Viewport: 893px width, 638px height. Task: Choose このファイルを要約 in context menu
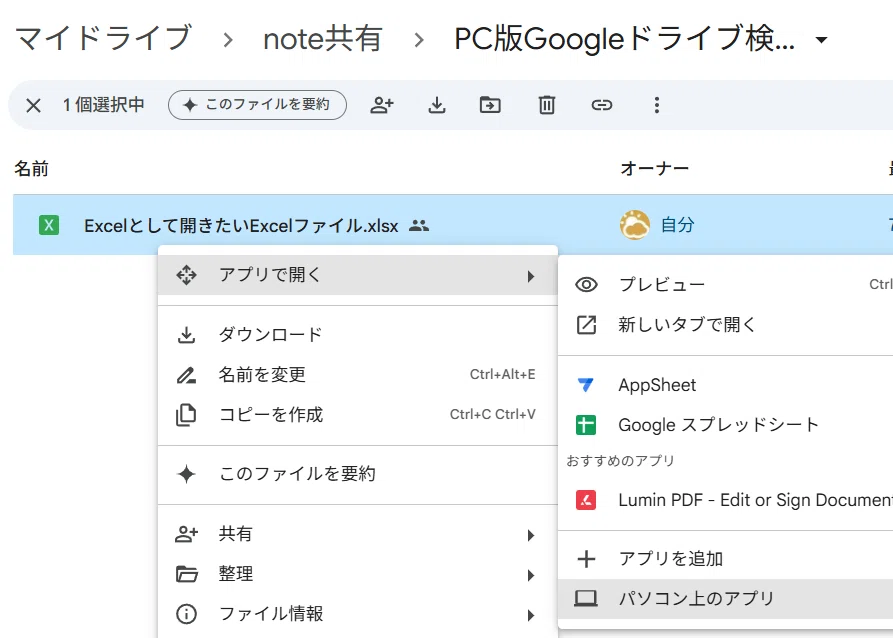(x=358, y=474)
